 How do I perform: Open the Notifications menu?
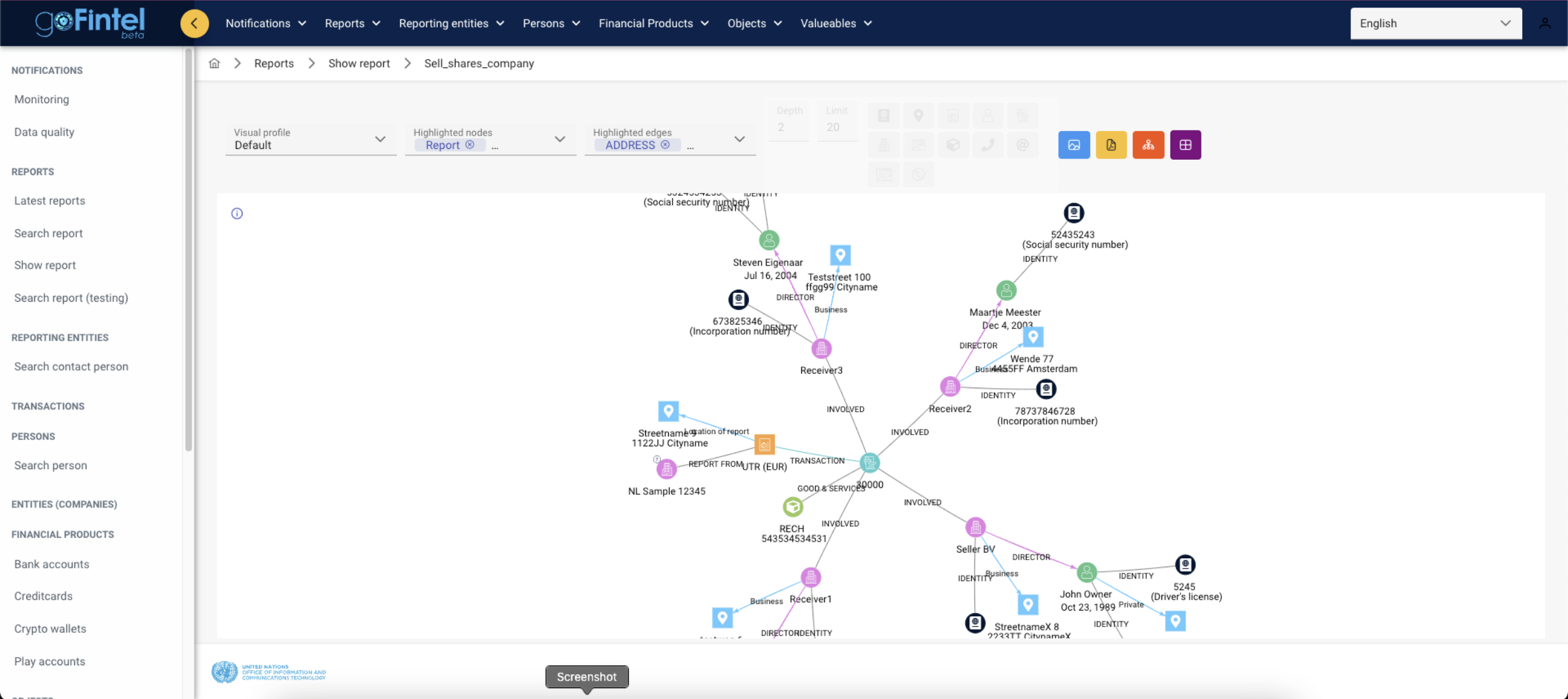pyautogui.click(x=265, y=24)
